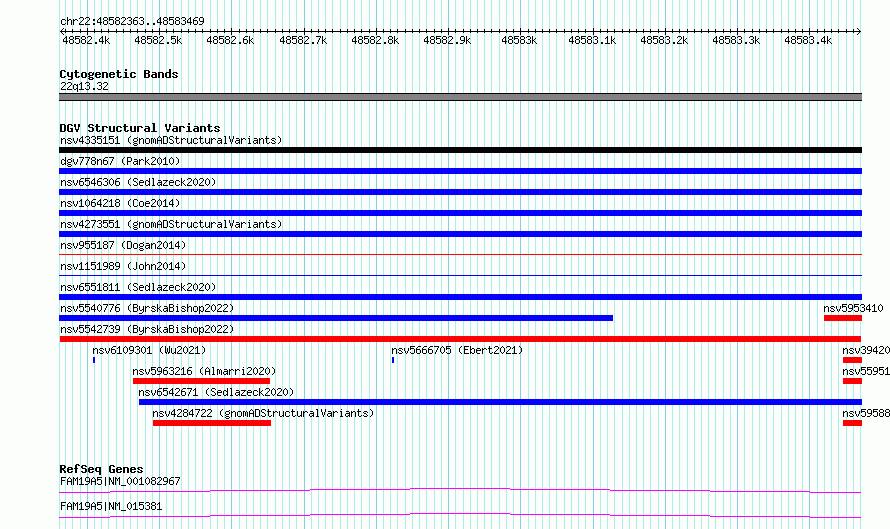Screen dimensions: 890x529
Task: Click the 48582.9k ruler tick label
Action: [x=447, y=40]
